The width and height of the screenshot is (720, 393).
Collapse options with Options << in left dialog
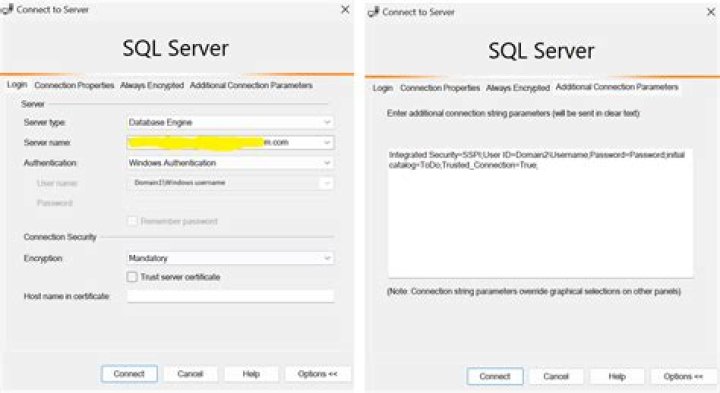[x=317, y=374]
